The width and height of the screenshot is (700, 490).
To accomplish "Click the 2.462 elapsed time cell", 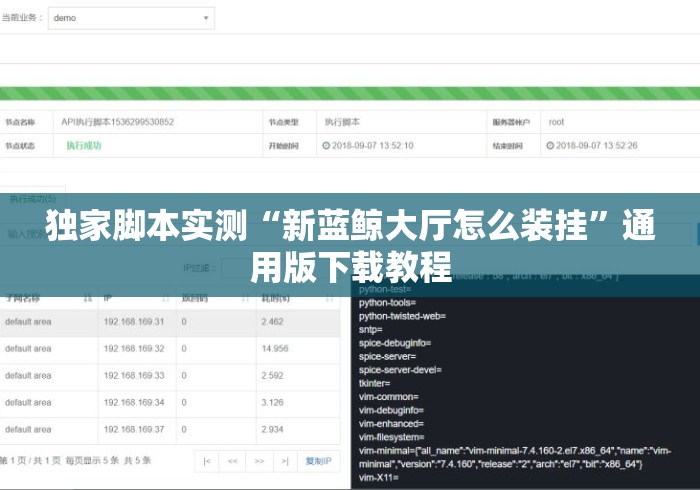I will 272,322.
